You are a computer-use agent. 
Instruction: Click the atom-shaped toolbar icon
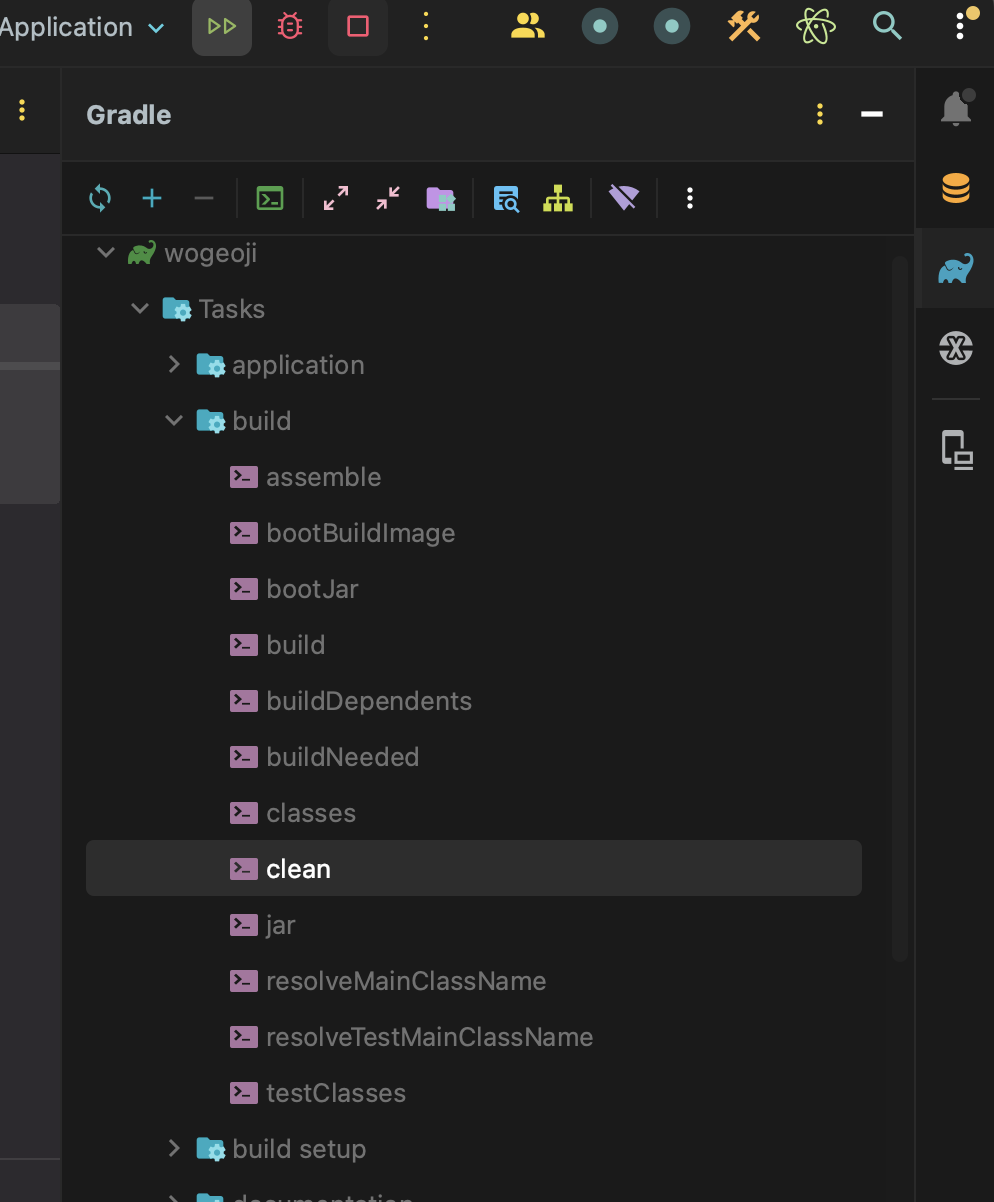pyautogui.click(x=816, y=27)
